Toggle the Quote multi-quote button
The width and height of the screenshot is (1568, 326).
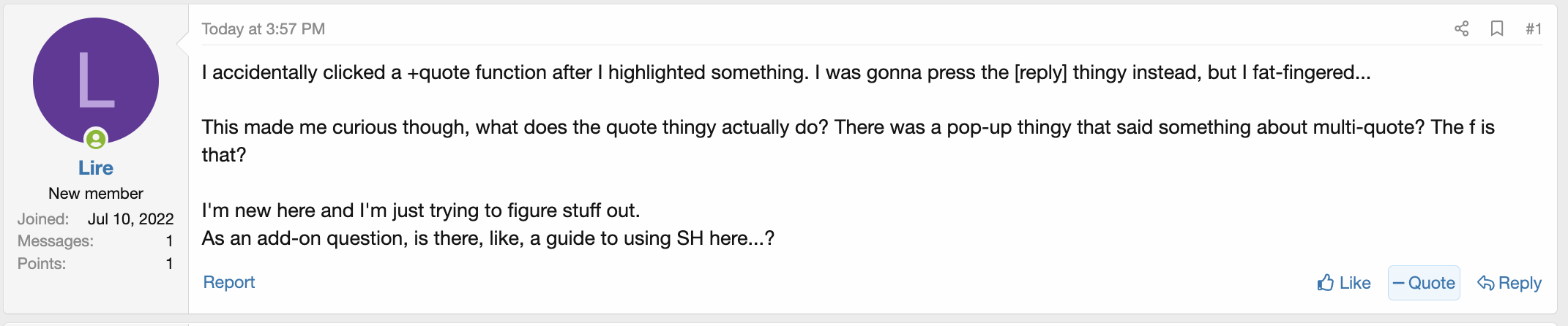(1424, 283)
